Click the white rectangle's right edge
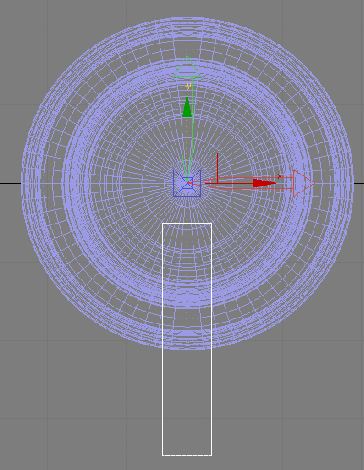364x470 pixels. click(212, 339)
